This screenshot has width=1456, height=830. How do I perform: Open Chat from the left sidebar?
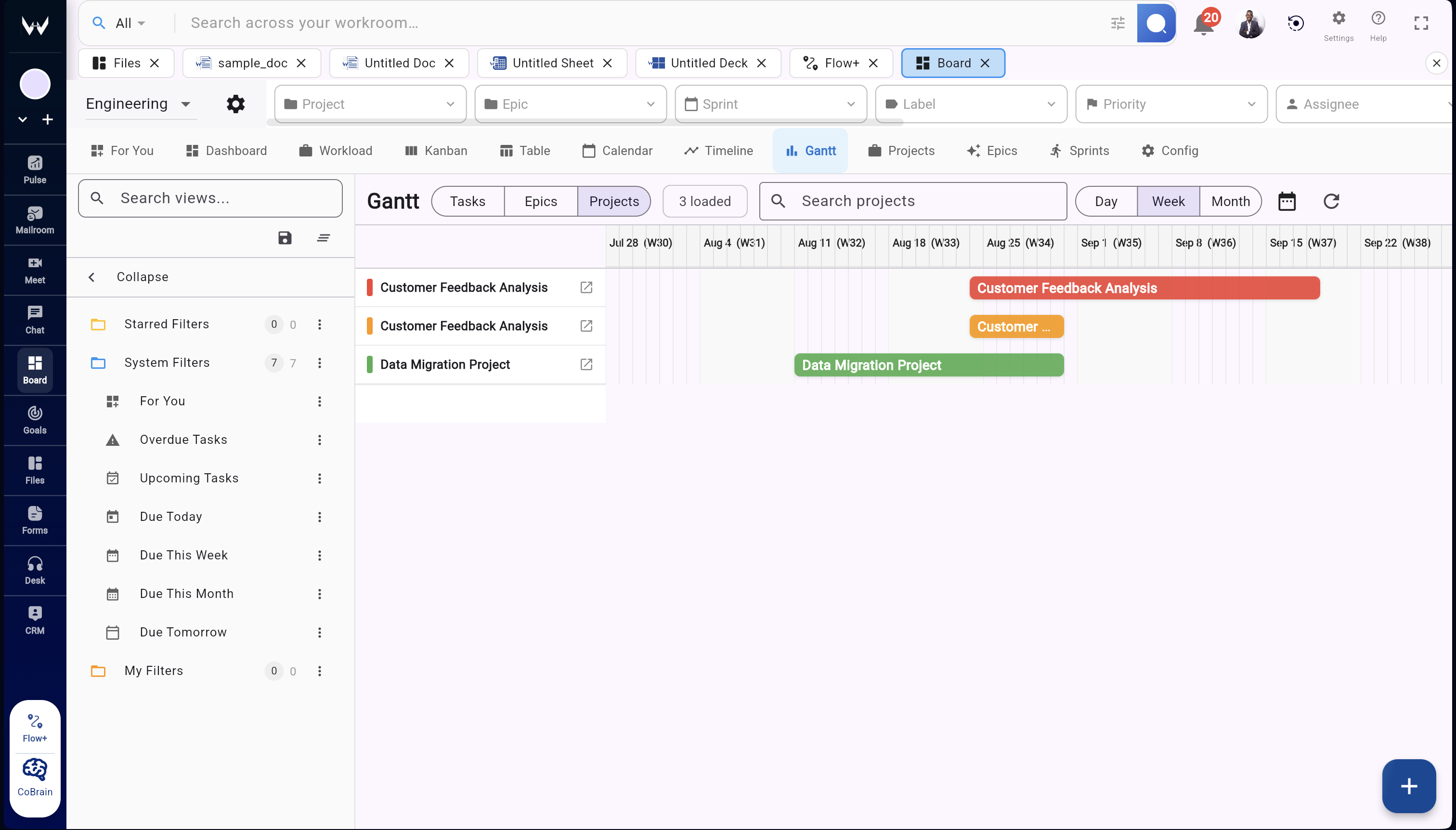(x=34, y=319)
